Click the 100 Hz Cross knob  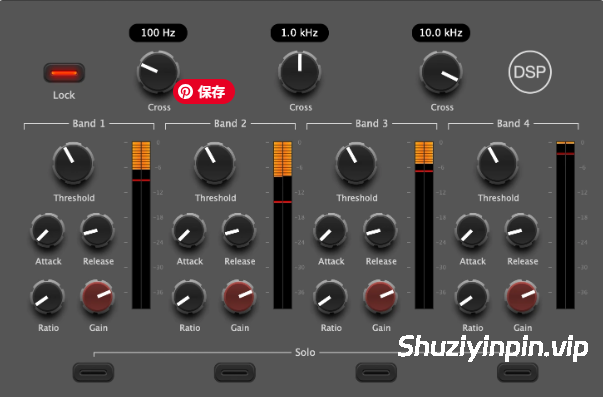point(158,72)
